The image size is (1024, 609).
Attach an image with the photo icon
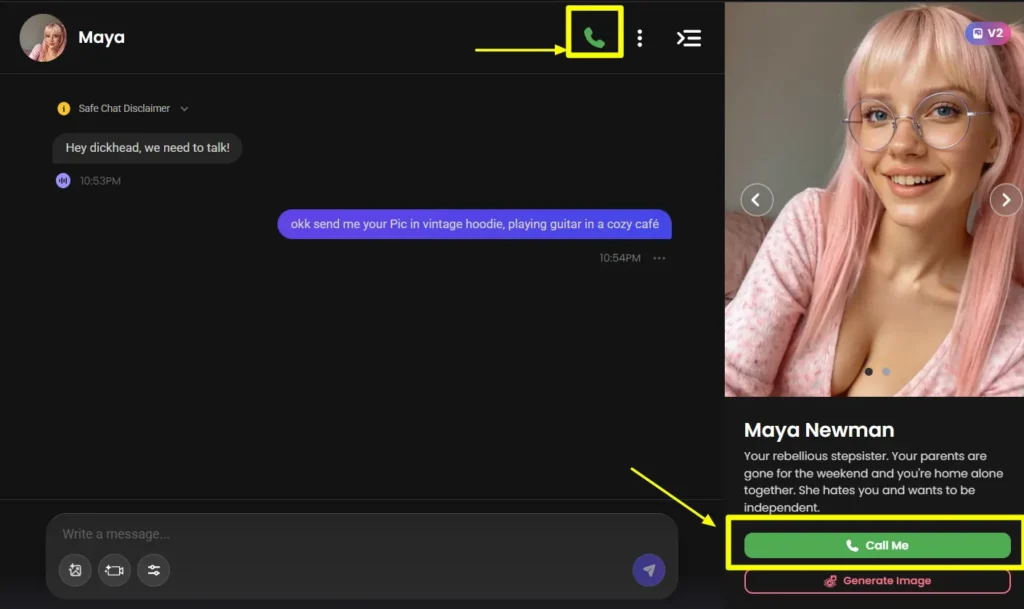click(x=75, y=570)
